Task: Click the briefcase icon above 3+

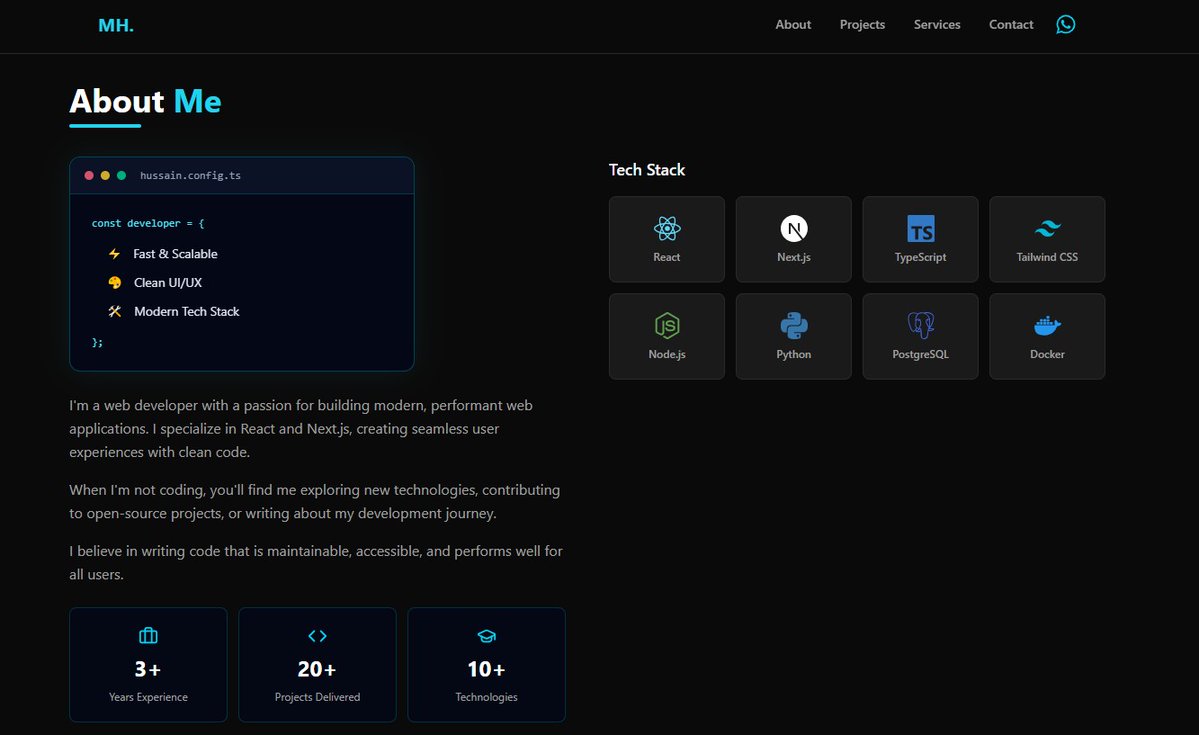Action: [148, 636]
